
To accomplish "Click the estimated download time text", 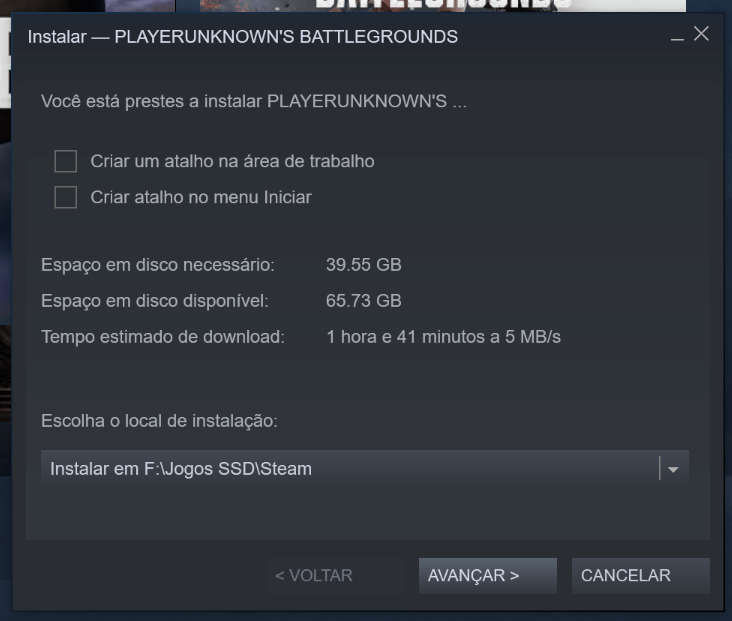I will tap(443, 337).
